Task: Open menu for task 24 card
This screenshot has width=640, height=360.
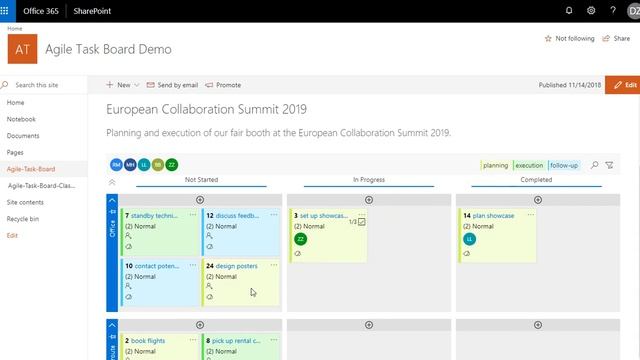Action: pyautogui.click(x=274, y=265)
